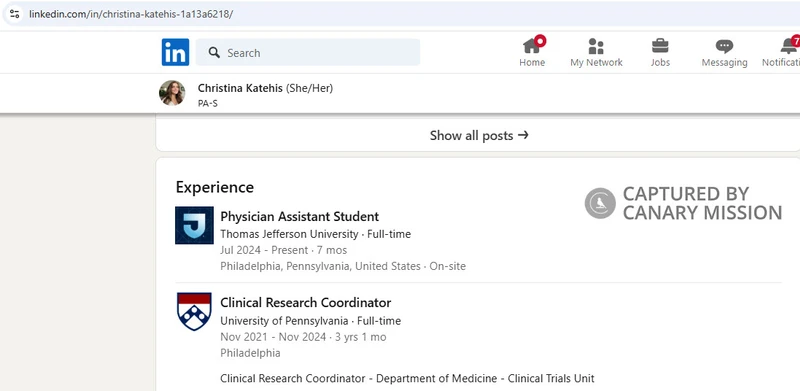Open Thomas Jefferson University company text

click(x=289, y=234)
